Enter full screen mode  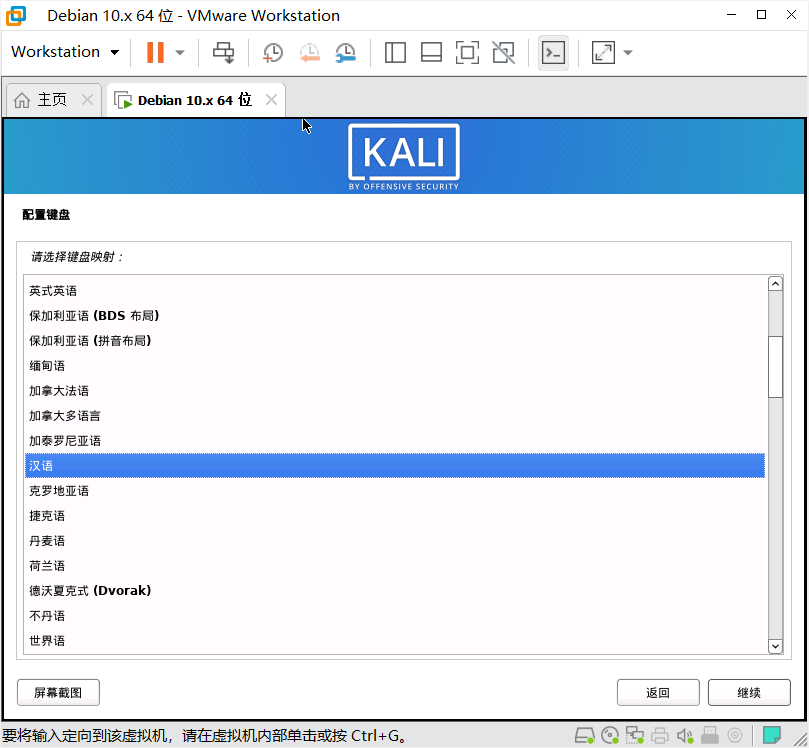(467, 52)
